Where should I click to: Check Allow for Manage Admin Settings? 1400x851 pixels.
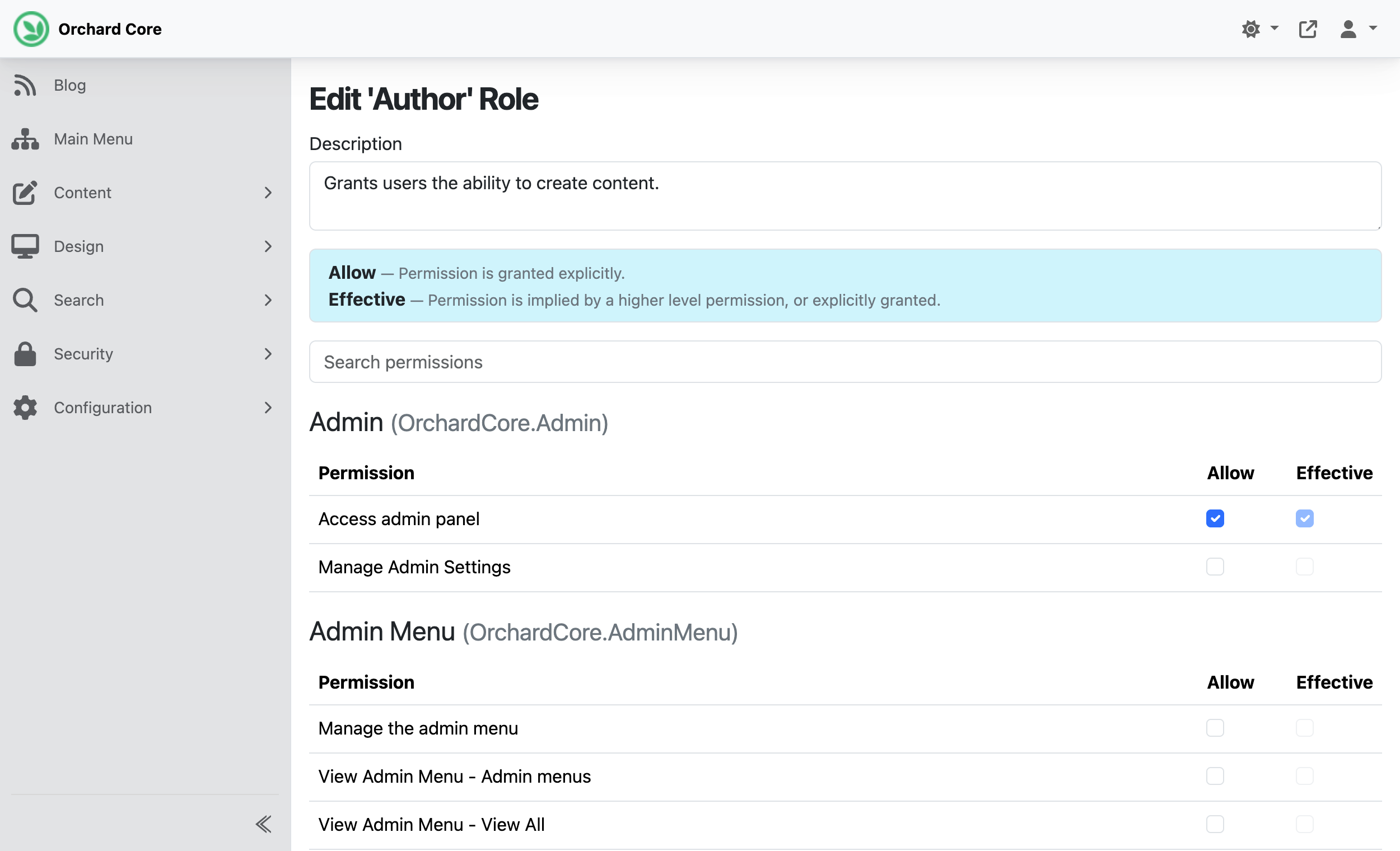click(1215, 567)
